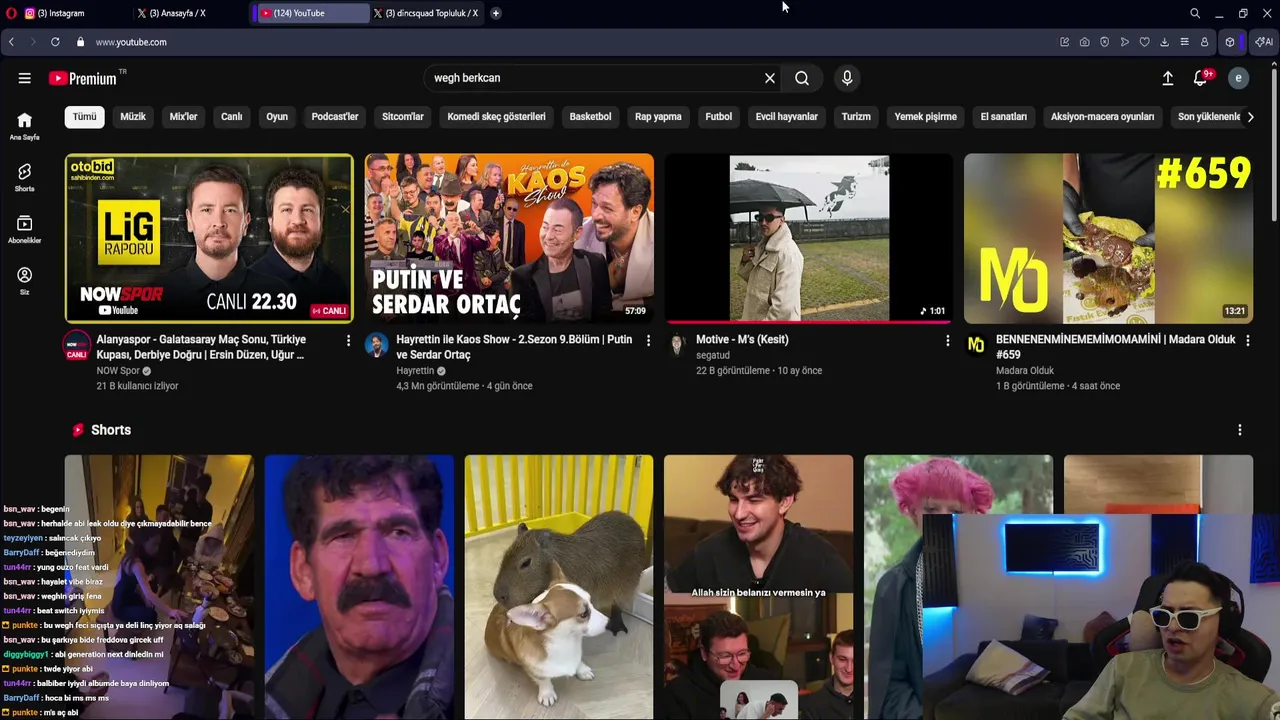Open Ana Sayfa in the sidebar
Image resolution: width=1280 pixels, height=720 pixels.
point(25,126)
